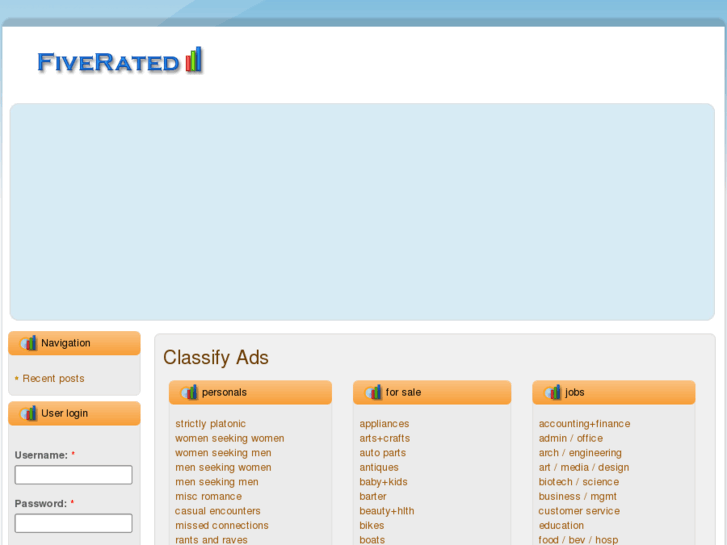Viewport: 727px width, 545px height.
Task: View biotech / science jobs
Action: (x=579, y=482)
